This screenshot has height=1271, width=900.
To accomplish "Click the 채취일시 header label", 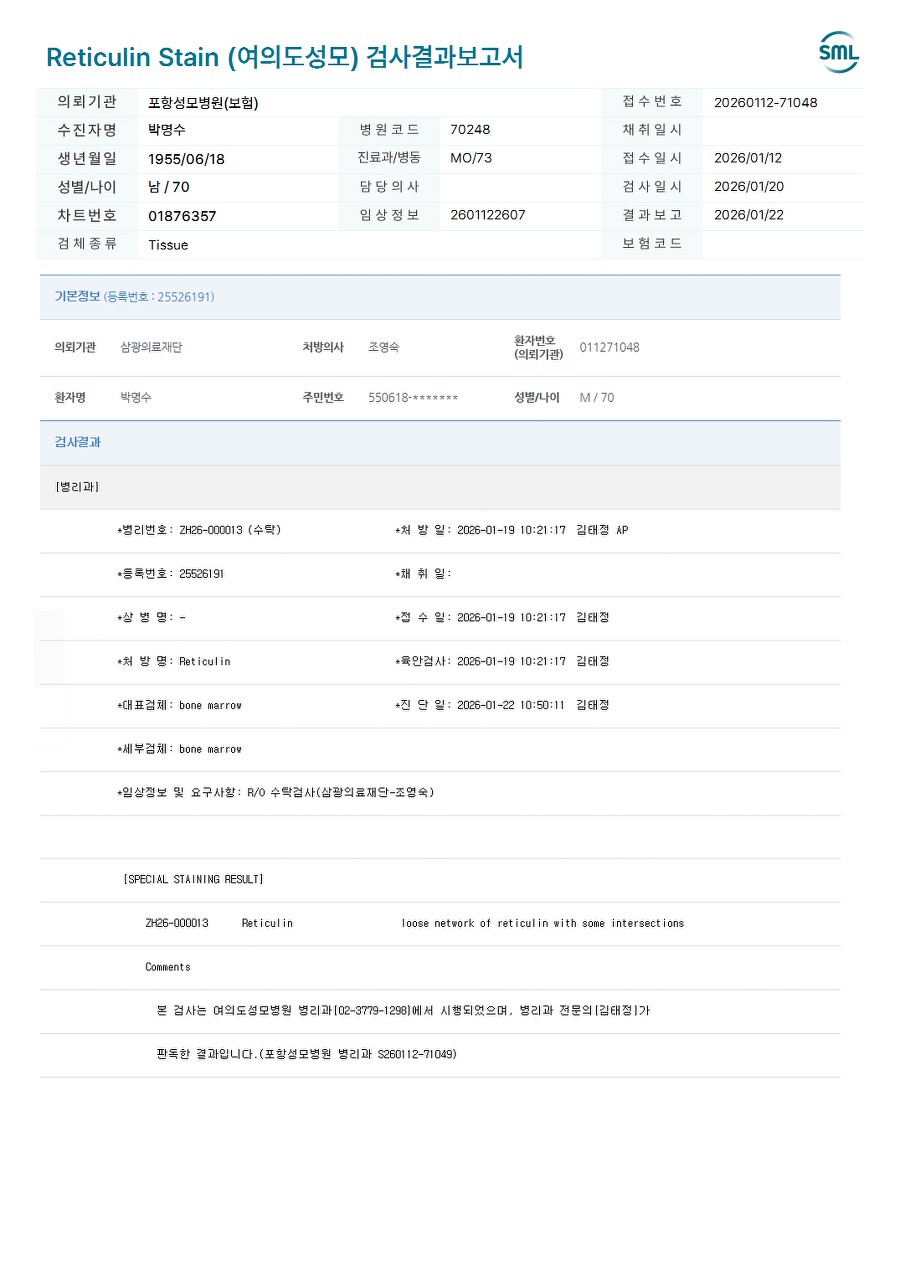I will (x=652, y=129).
